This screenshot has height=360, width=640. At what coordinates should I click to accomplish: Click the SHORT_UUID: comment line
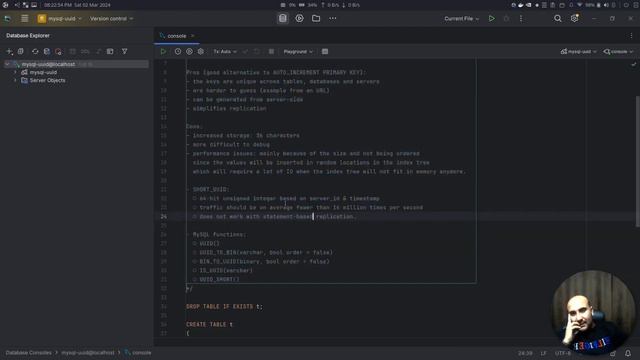pyautogui.click(x=211, y=189)
